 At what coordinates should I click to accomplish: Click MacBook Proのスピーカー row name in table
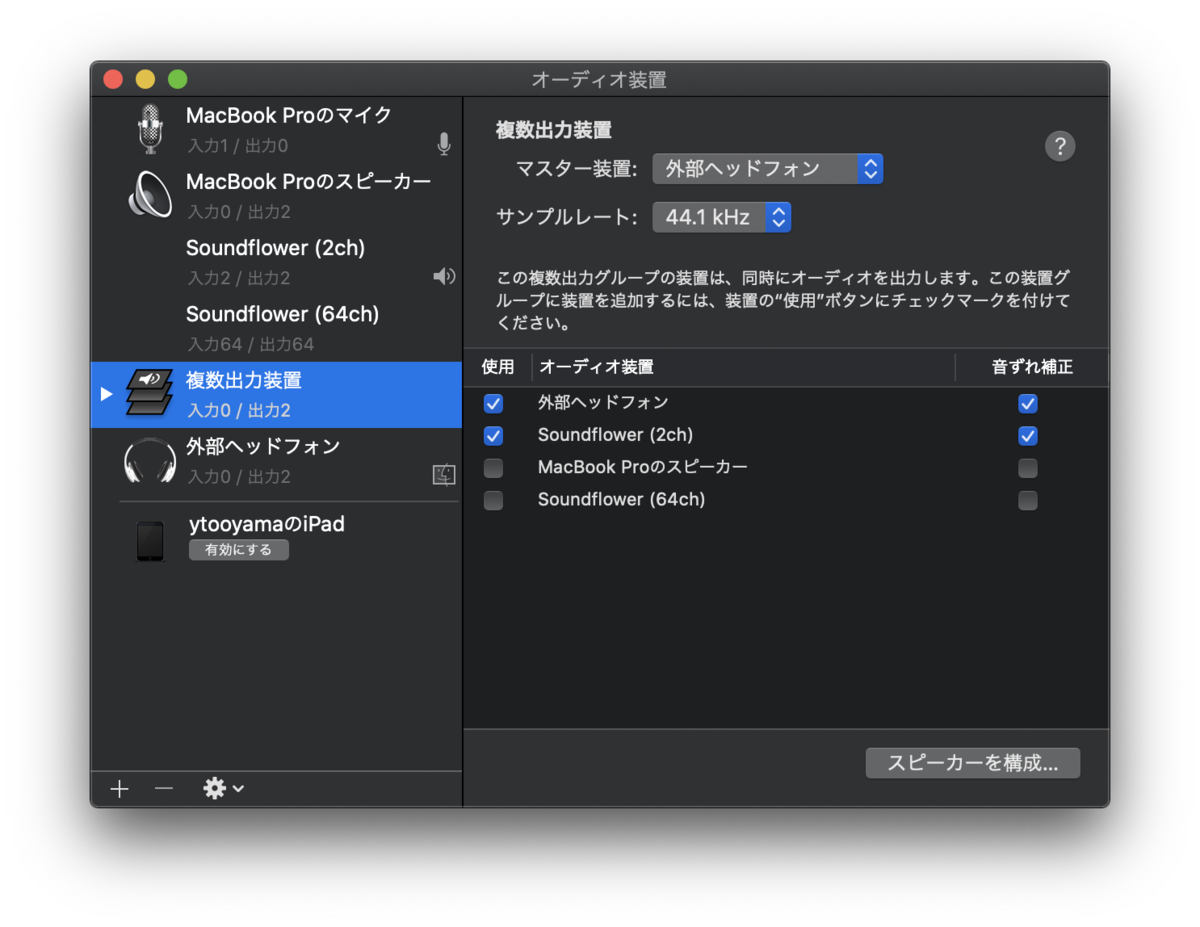pyautogui.click(x=643, y=467)
